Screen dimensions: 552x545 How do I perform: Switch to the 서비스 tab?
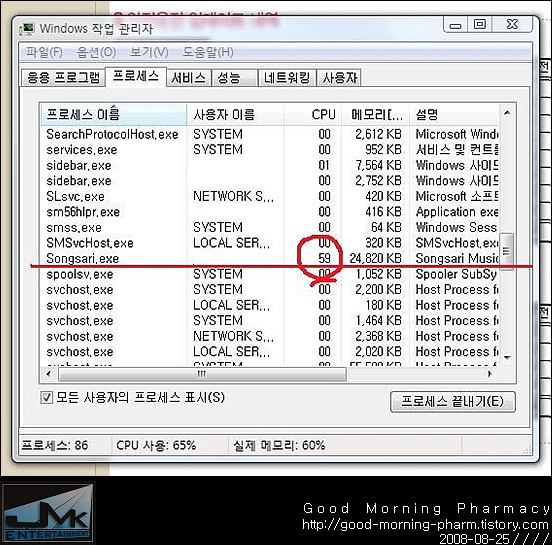(x=189, y=77)
